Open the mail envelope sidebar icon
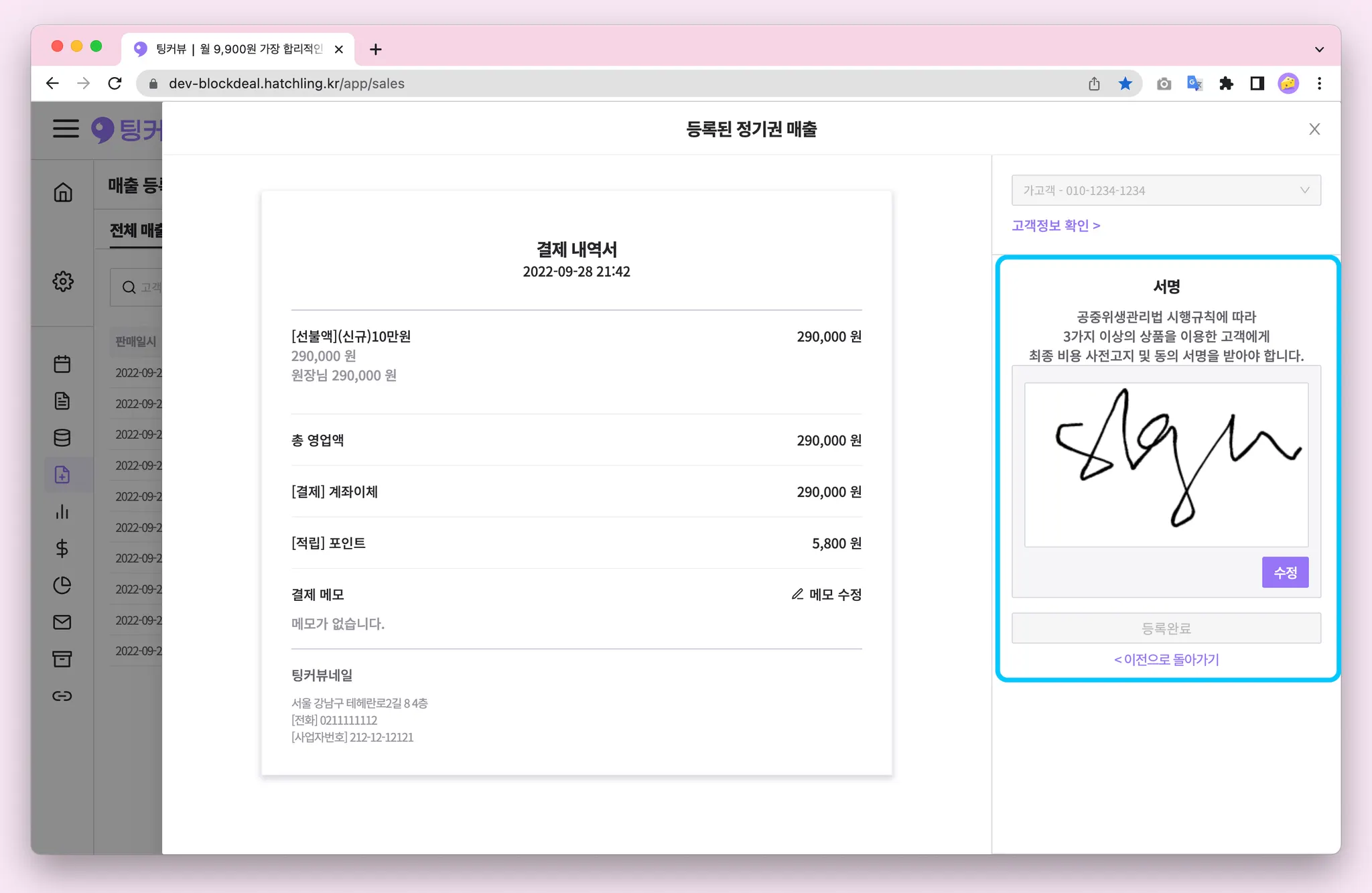 [62, 622]
